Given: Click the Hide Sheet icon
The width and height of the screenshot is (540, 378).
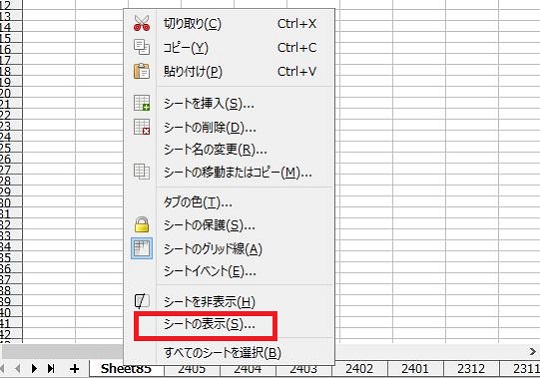Looking at the screenshot, I should click(142, 302).
